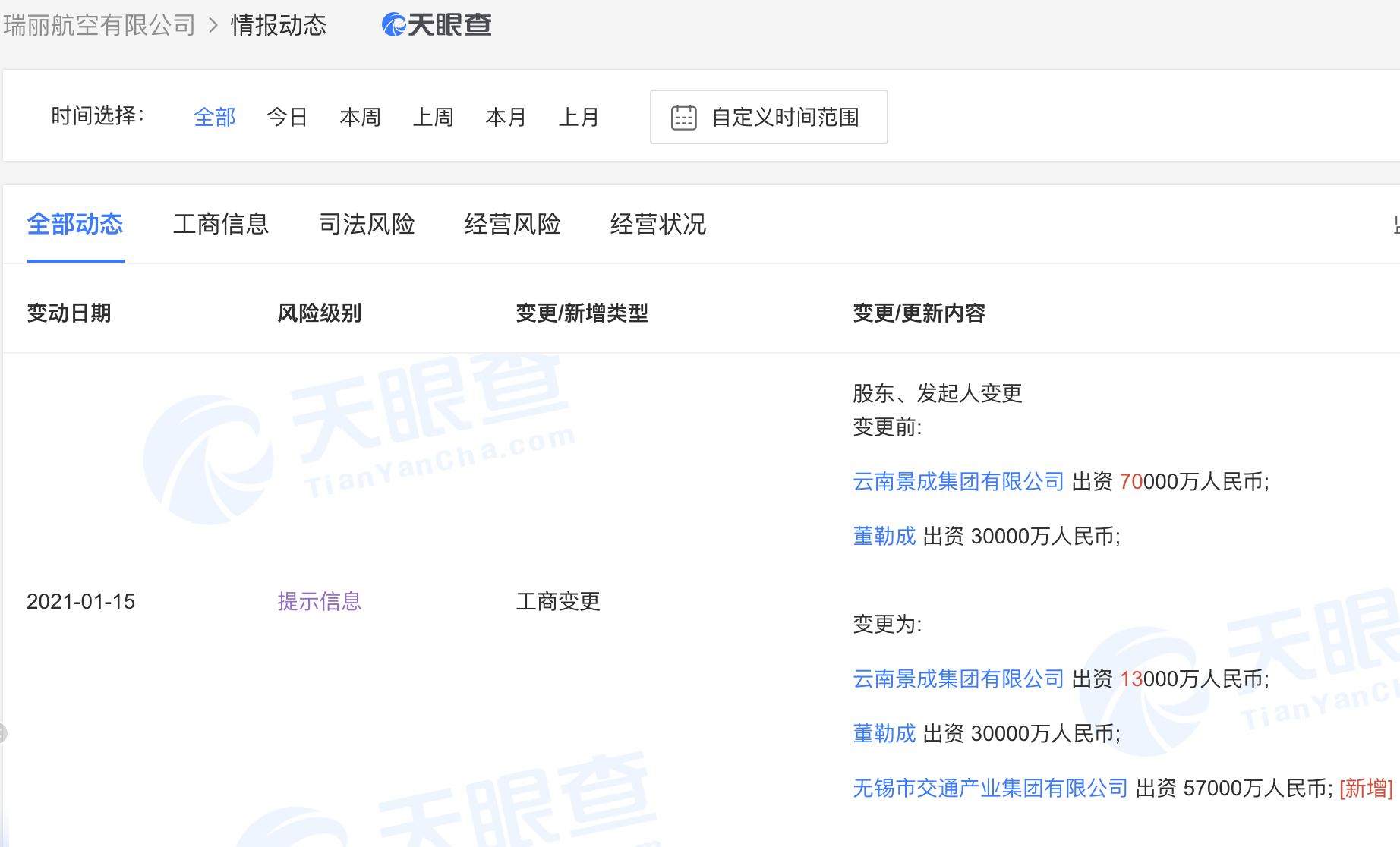The width and height of the screenshot is (1400, 847).
Task: Select 全部 time filter
Action: tap(215, 117)
